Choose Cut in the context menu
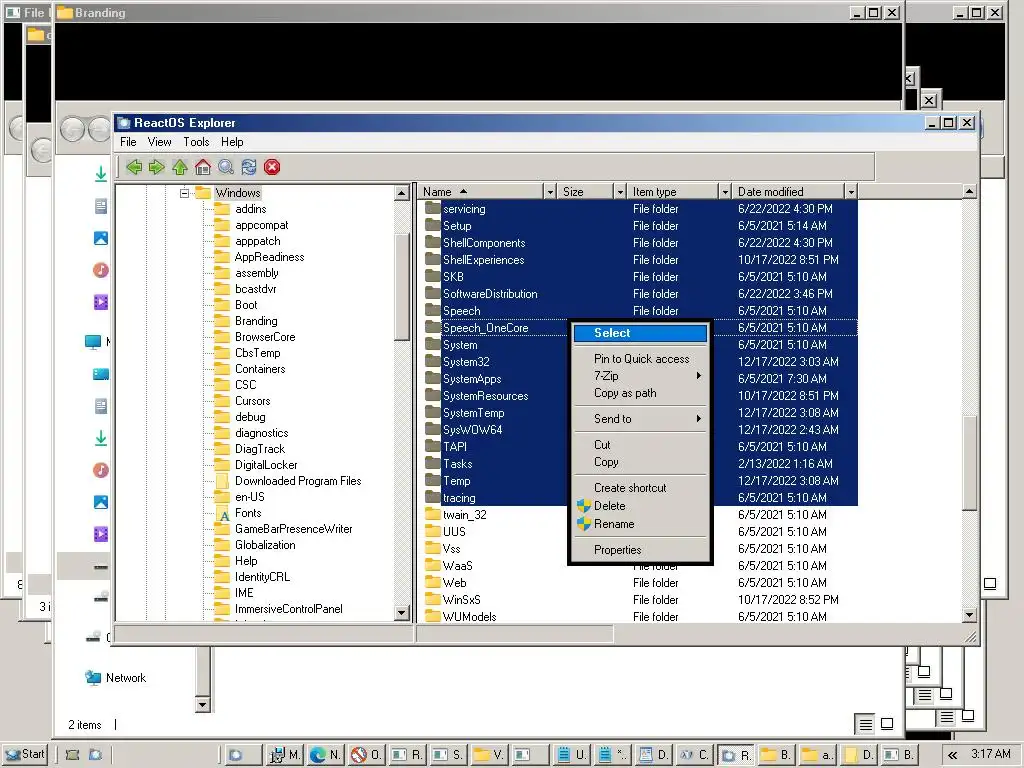This screenshot has height=768, width=1024. coord(640,445)
